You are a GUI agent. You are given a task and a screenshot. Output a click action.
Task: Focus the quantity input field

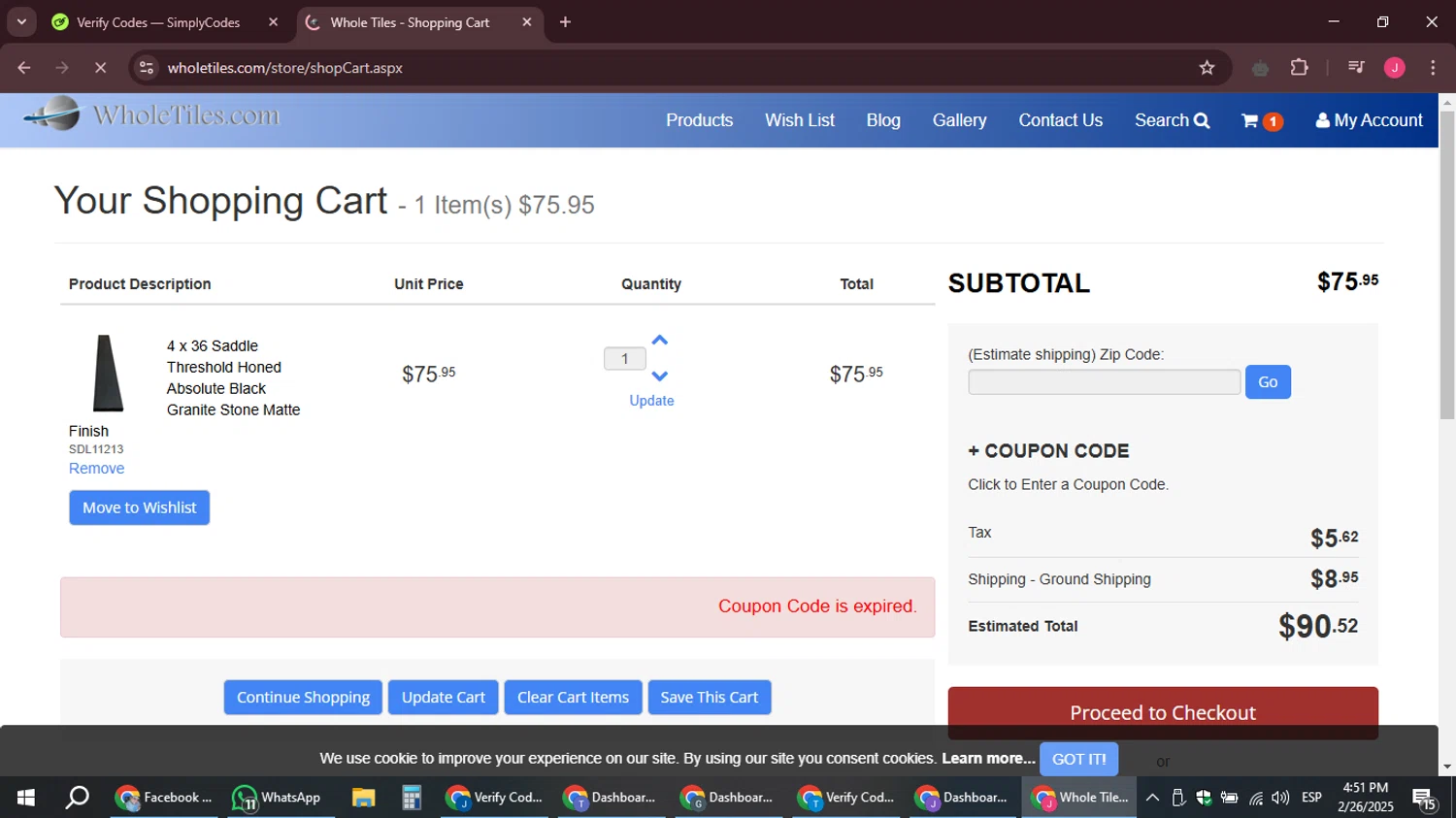tap(624, 359)
